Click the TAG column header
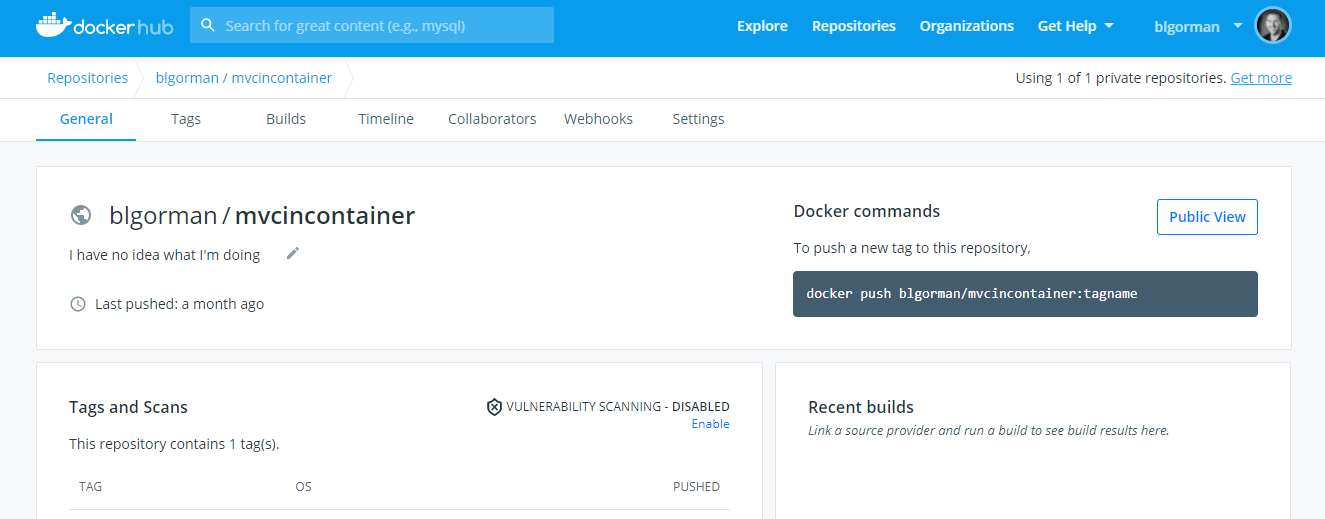 (x=91, y=487)
